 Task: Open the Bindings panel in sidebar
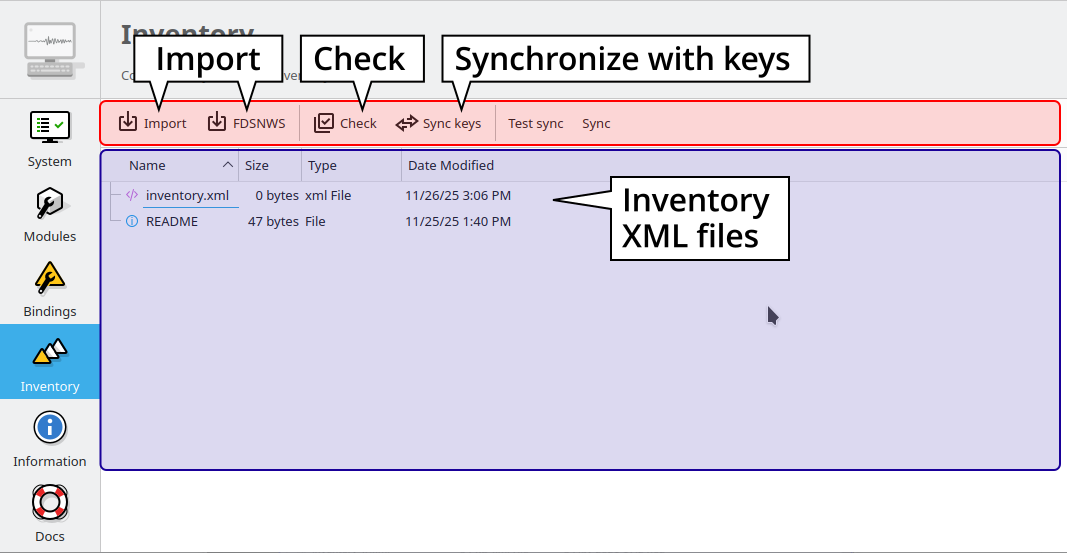point(50,278)
